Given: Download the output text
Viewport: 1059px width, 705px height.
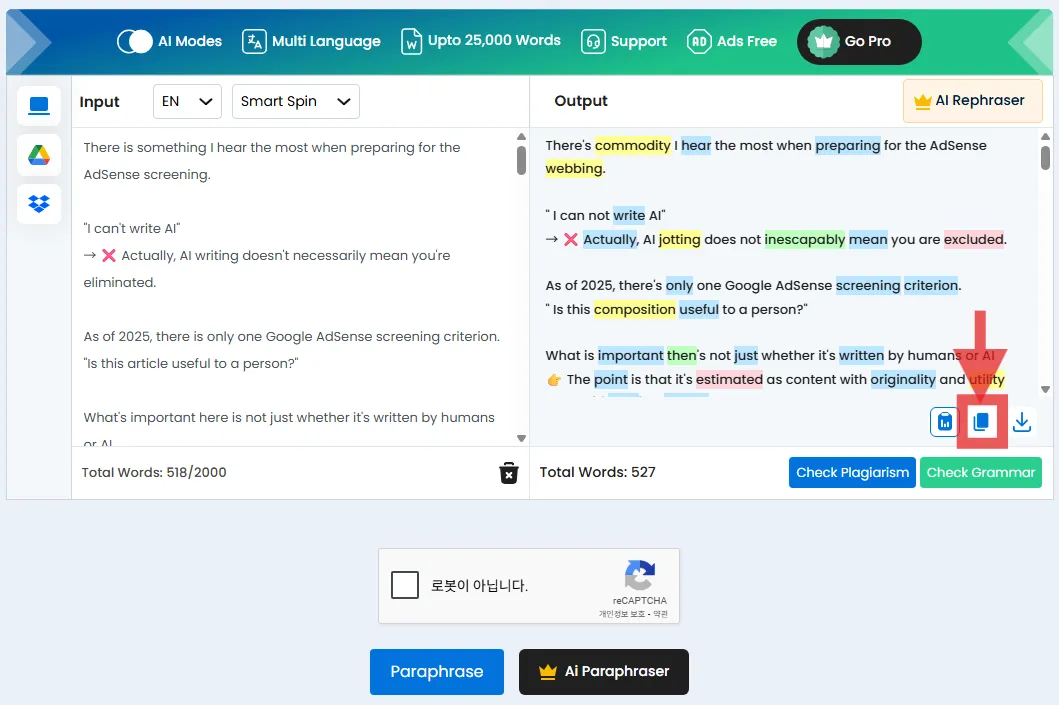Looking at the screenshot, I should pos(1022,422).
